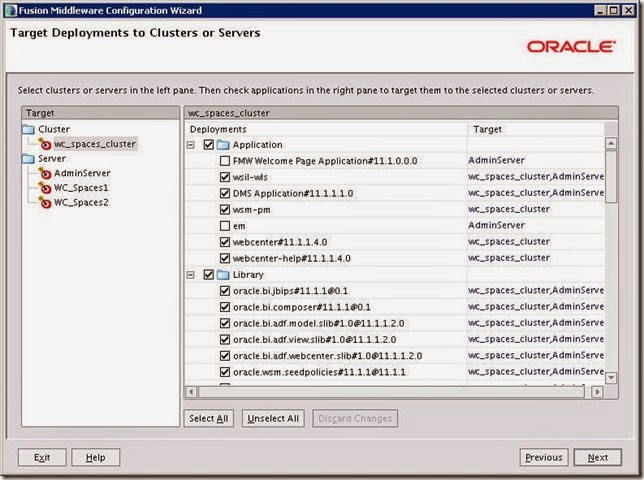Click webcenter-help row wc_spaces_cluster target cell
644x480 pixels.
coord(536,258)
